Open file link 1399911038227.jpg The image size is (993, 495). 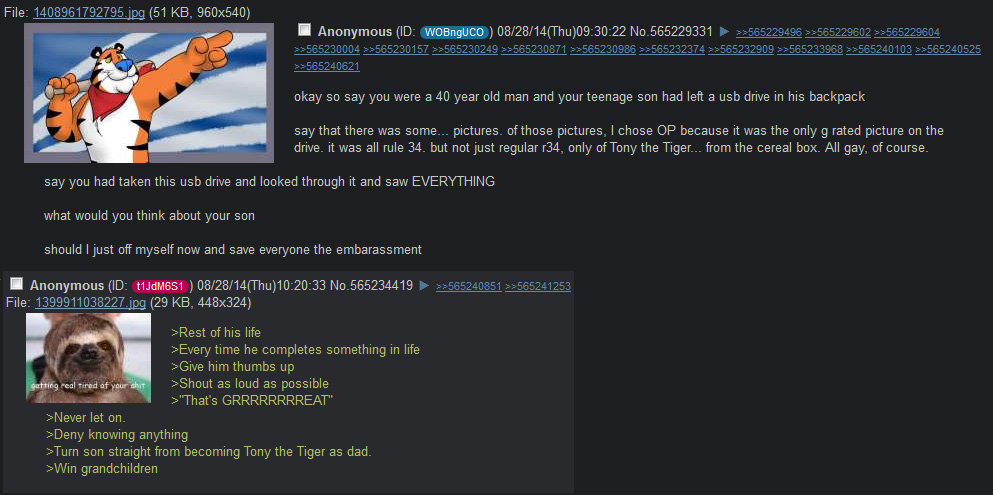coord(91,303)
